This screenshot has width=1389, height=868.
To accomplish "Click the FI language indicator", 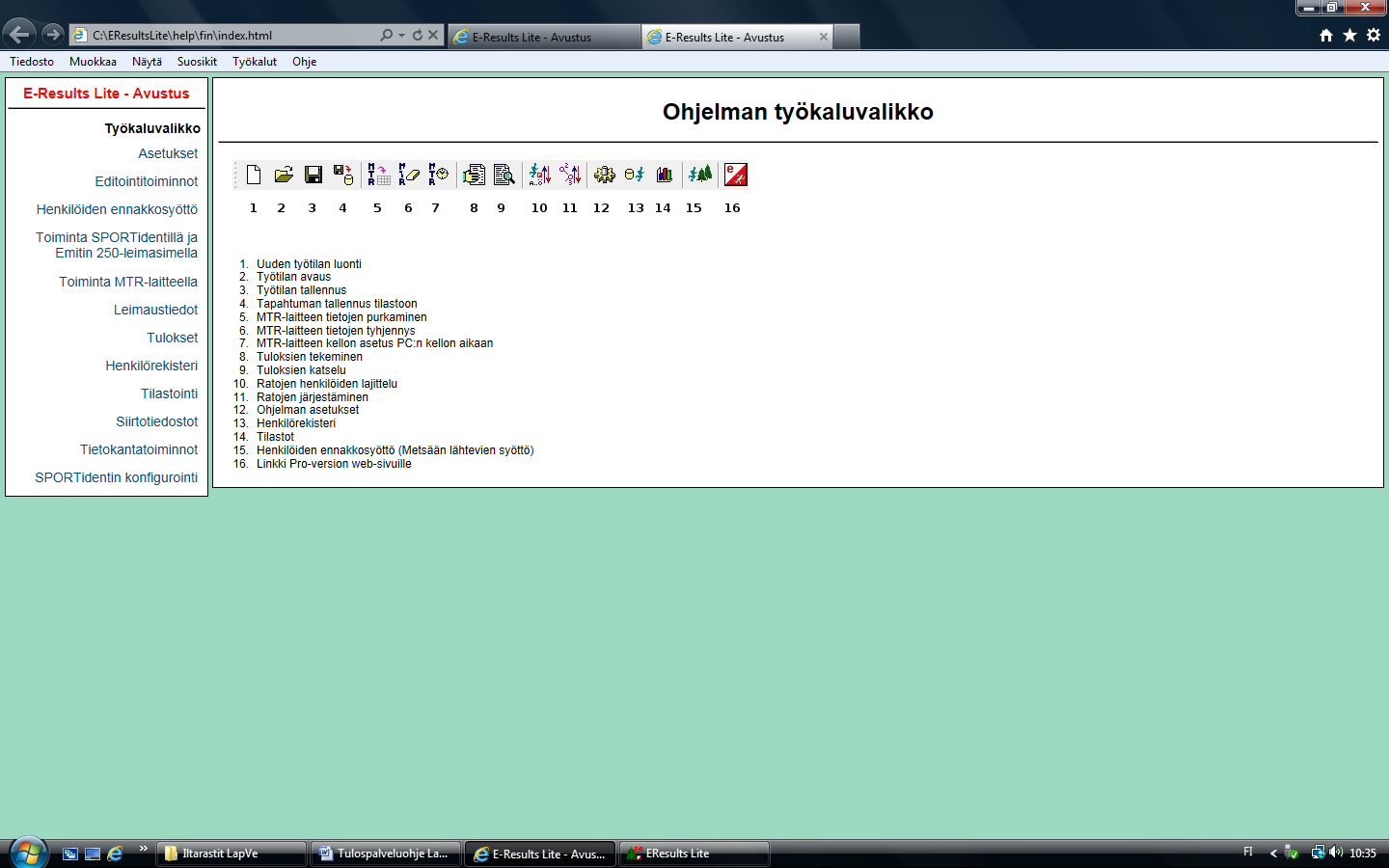I will (x=1248, y=853).
